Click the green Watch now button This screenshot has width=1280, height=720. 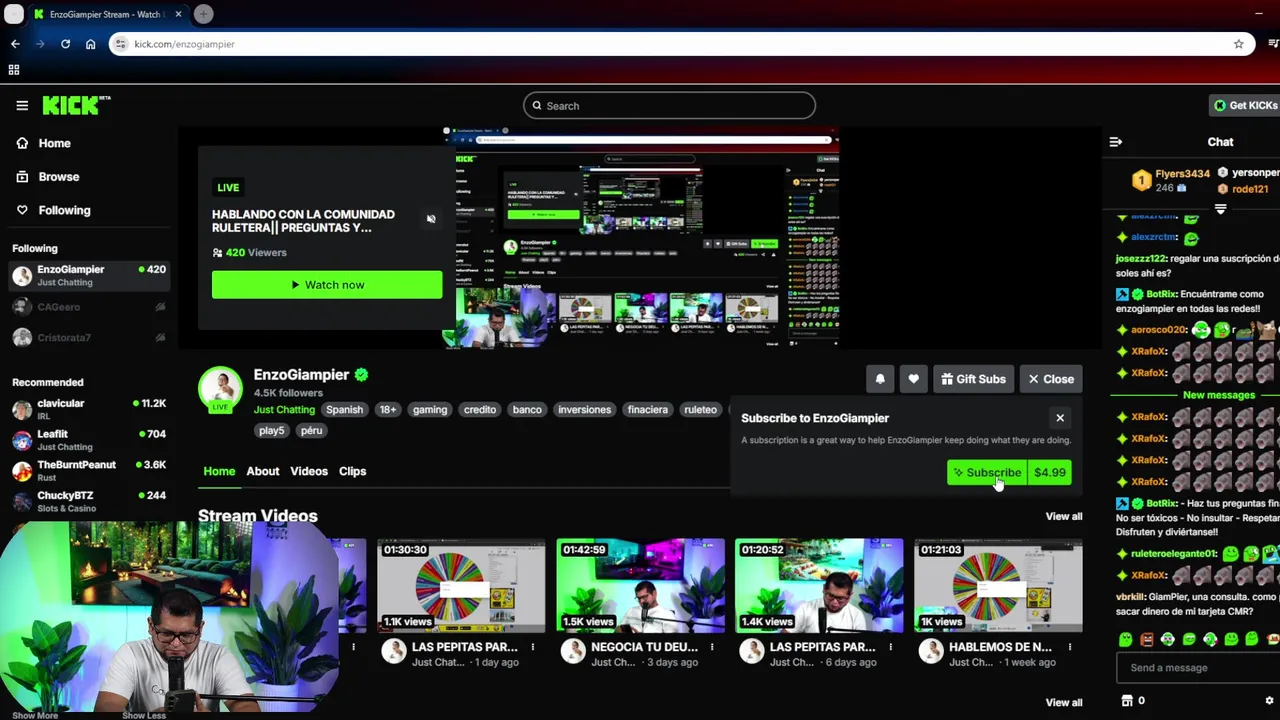pyautogui.click(x=327, y=285)
